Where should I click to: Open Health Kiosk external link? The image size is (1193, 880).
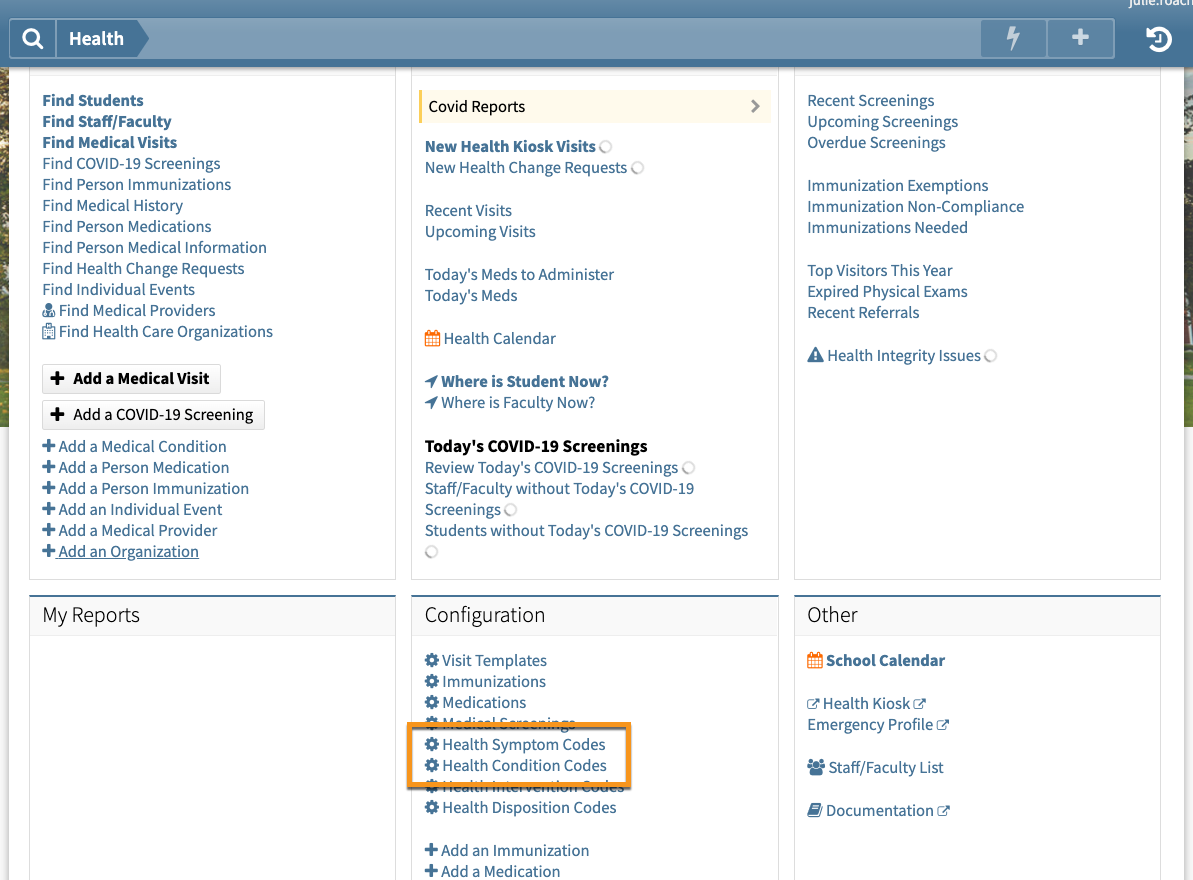point(866,704)
